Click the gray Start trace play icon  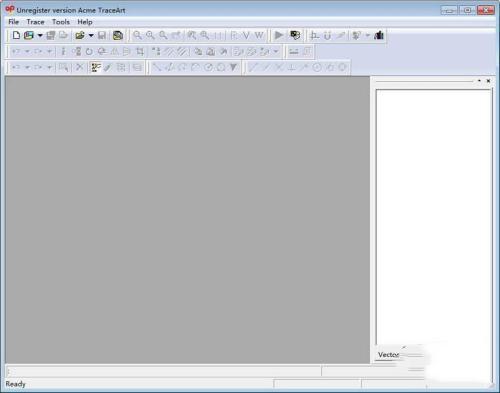279,35
